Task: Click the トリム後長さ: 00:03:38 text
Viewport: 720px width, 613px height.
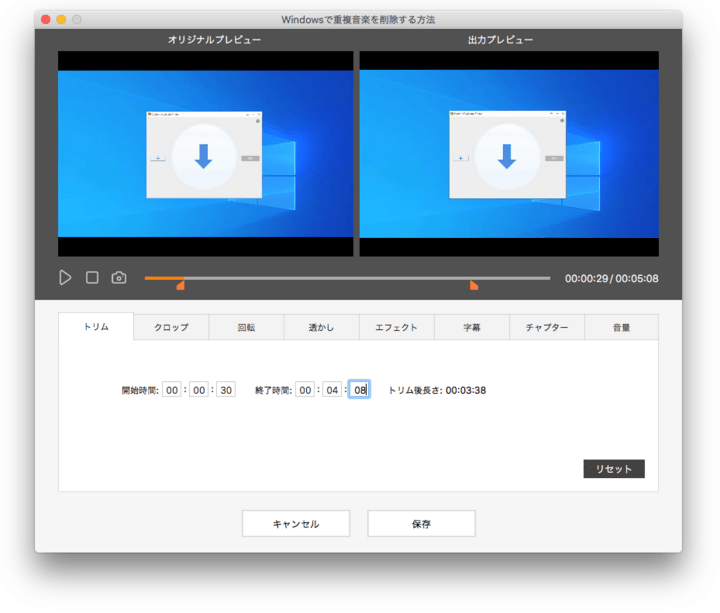Action: (437, 390)
